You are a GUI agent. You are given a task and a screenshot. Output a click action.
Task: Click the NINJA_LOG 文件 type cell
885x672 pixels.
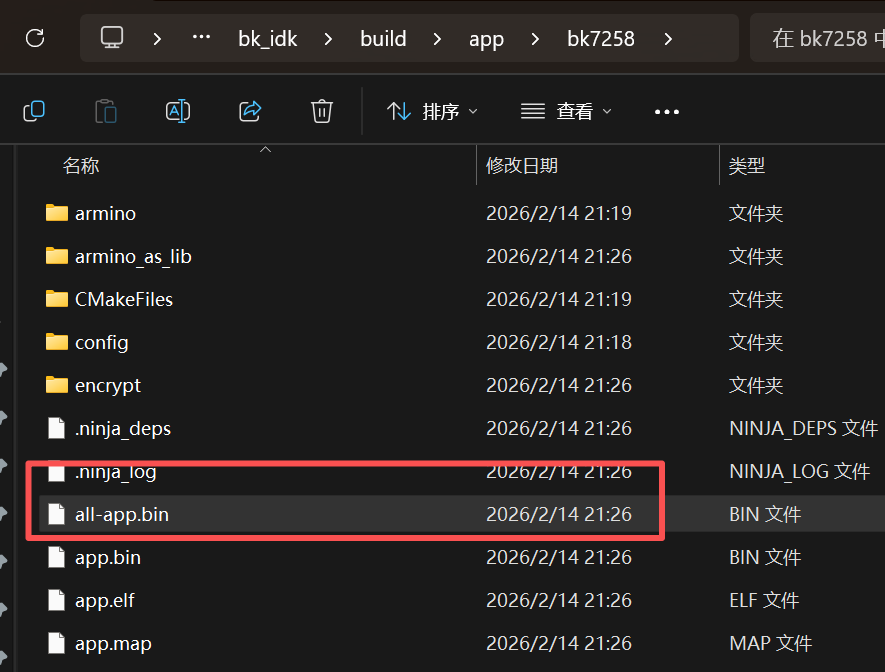[799, 471]
